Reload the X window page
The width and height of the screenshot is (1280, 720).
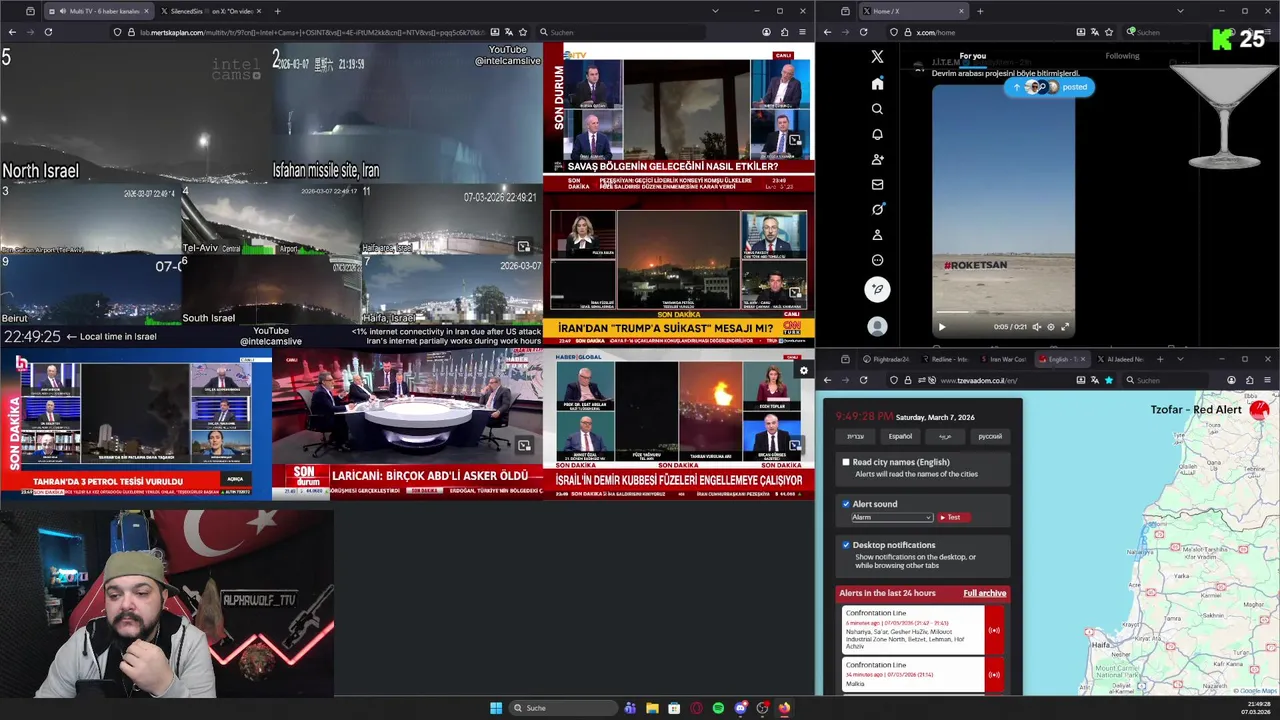pyautogui.click(x=863, y=32)
